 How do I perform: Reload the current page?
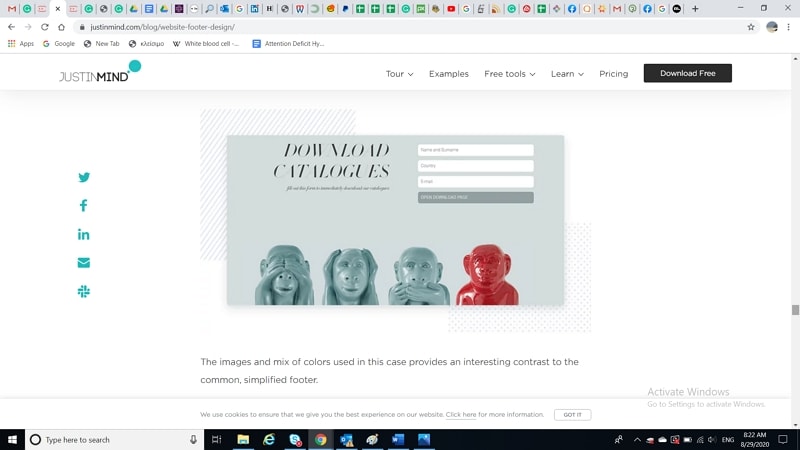[45, 27]
